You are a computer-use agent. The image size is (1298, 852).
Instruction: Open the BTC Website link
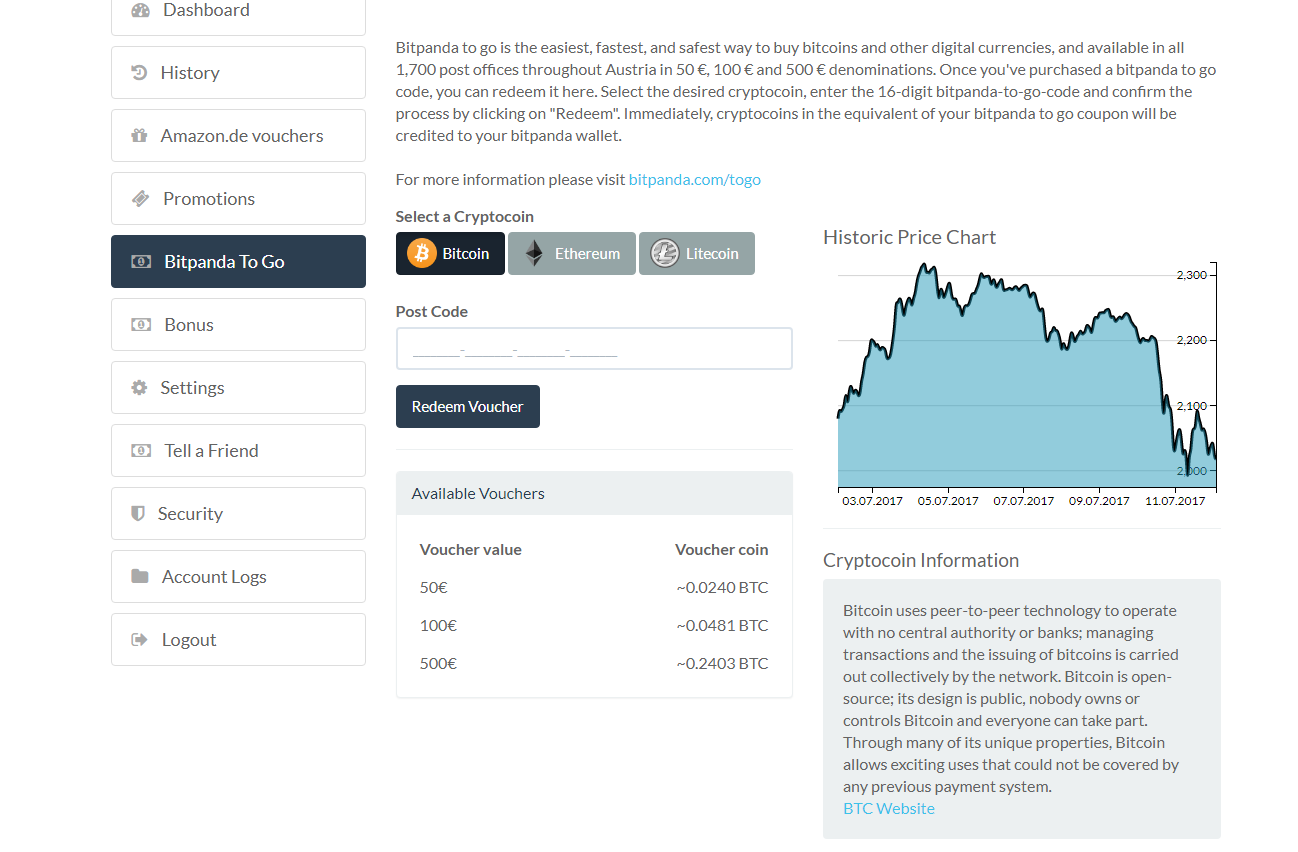coord(889,809)
